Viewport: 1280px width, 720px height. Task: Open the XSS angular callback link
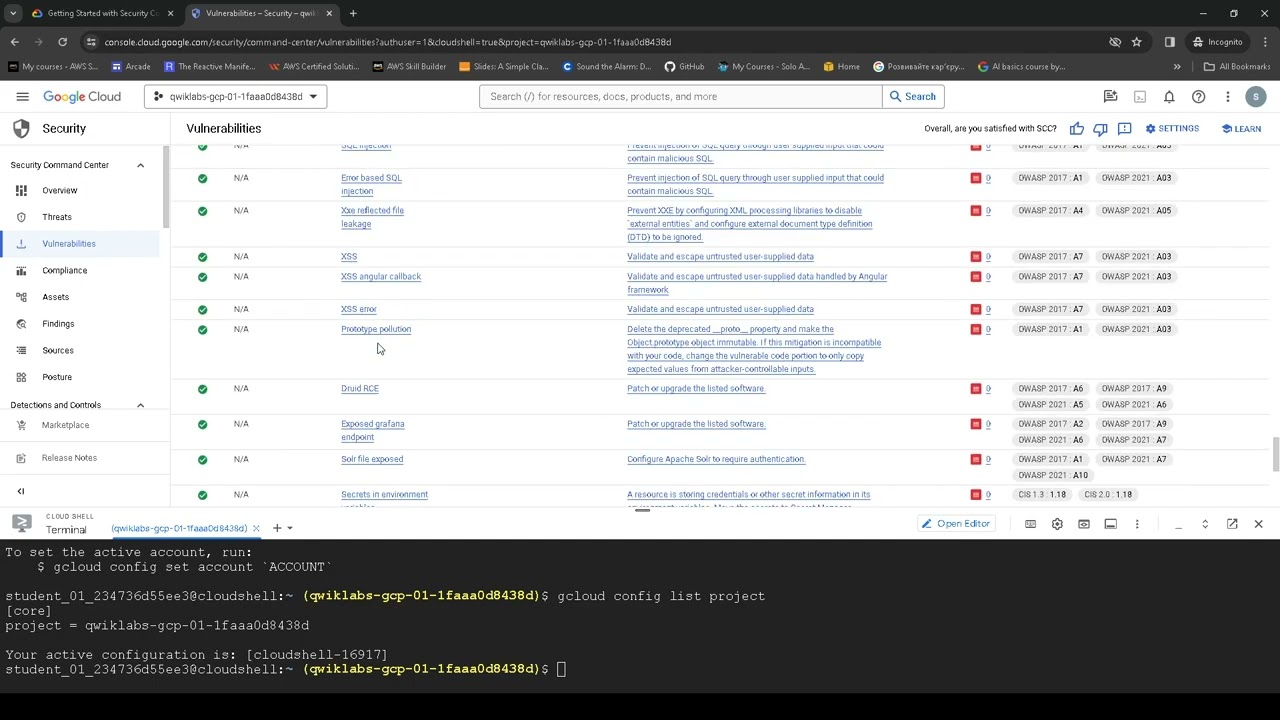[381, 276]
